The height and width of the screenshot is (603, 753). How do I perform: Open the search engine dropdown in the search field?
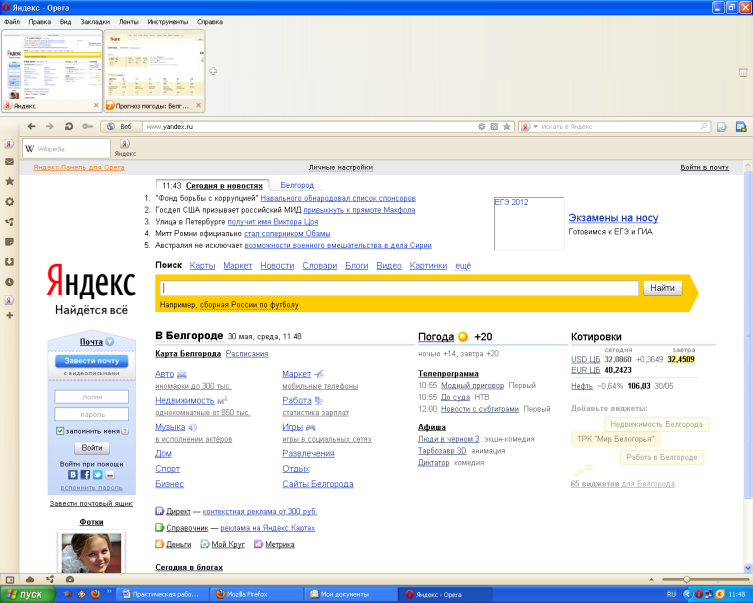pyautogui.click(x=536, y=127)
